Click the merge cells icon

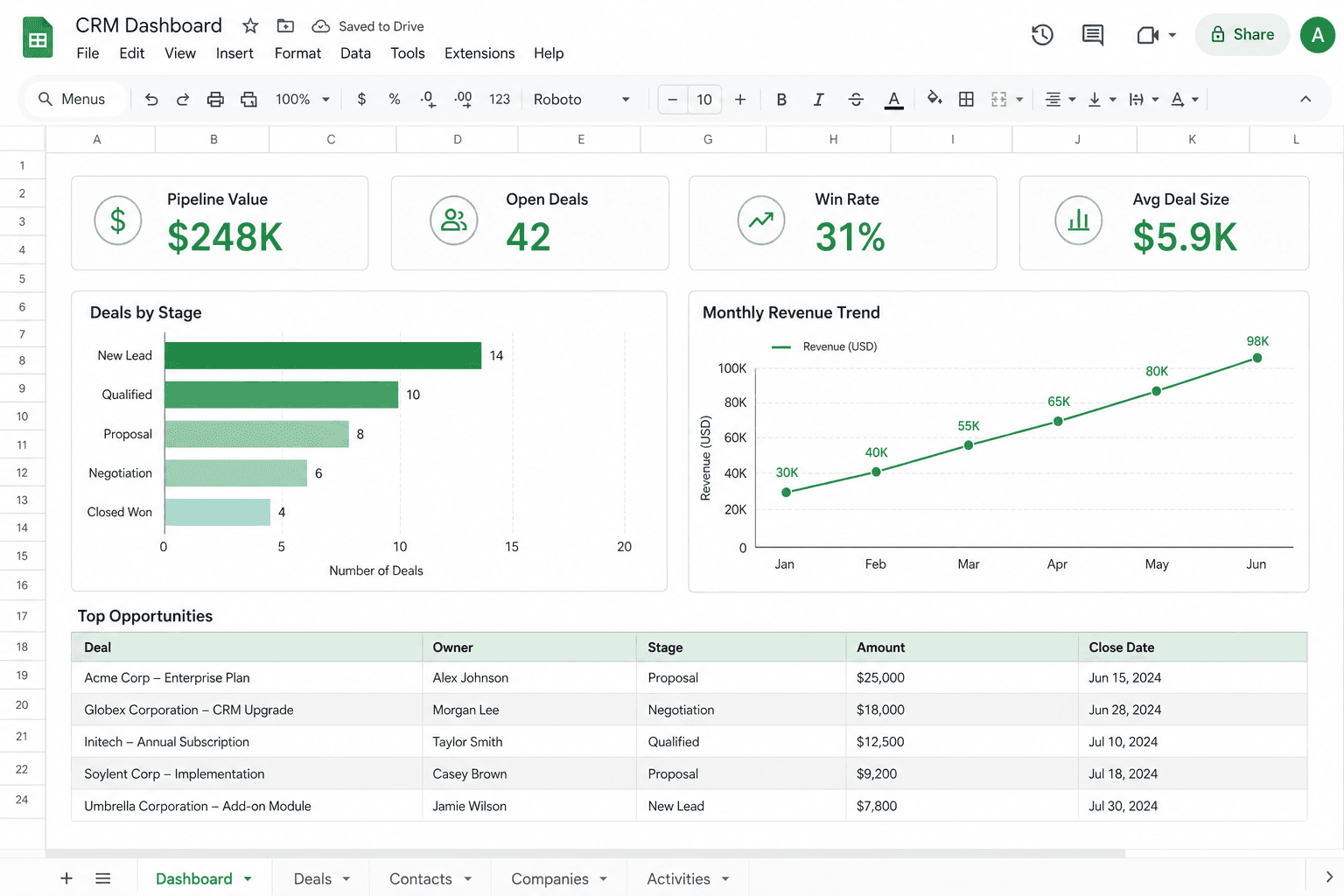(x=999, y=100)
